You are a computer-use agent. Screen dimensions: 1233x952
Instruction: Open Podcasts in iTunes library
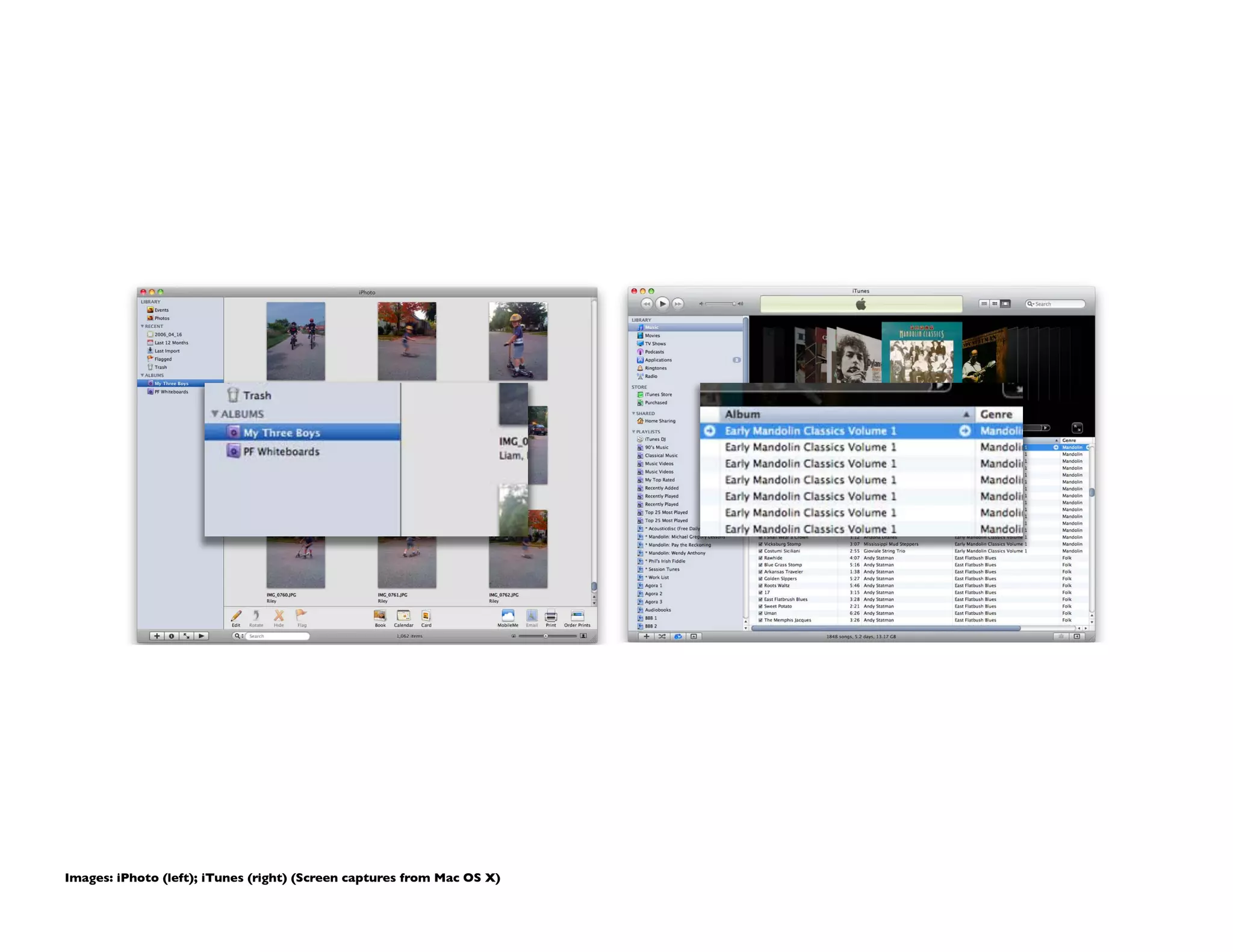click(x=651, y=352)
